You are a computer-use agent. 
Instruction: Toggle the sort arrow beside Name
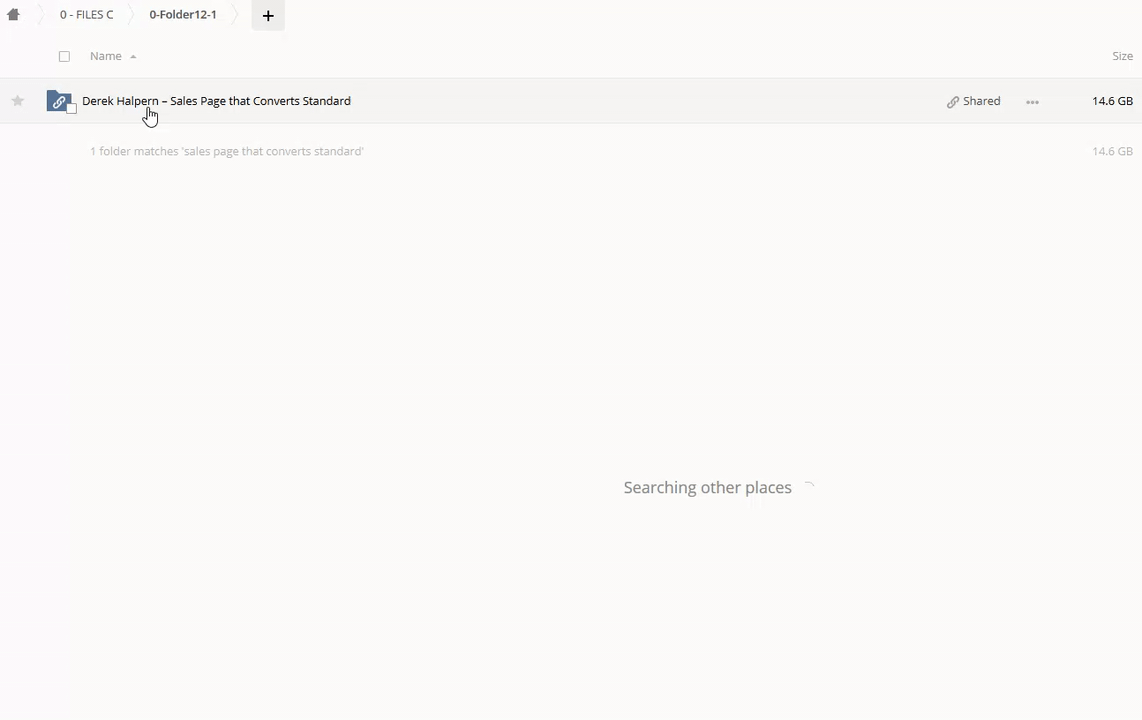tap(133, 57)
